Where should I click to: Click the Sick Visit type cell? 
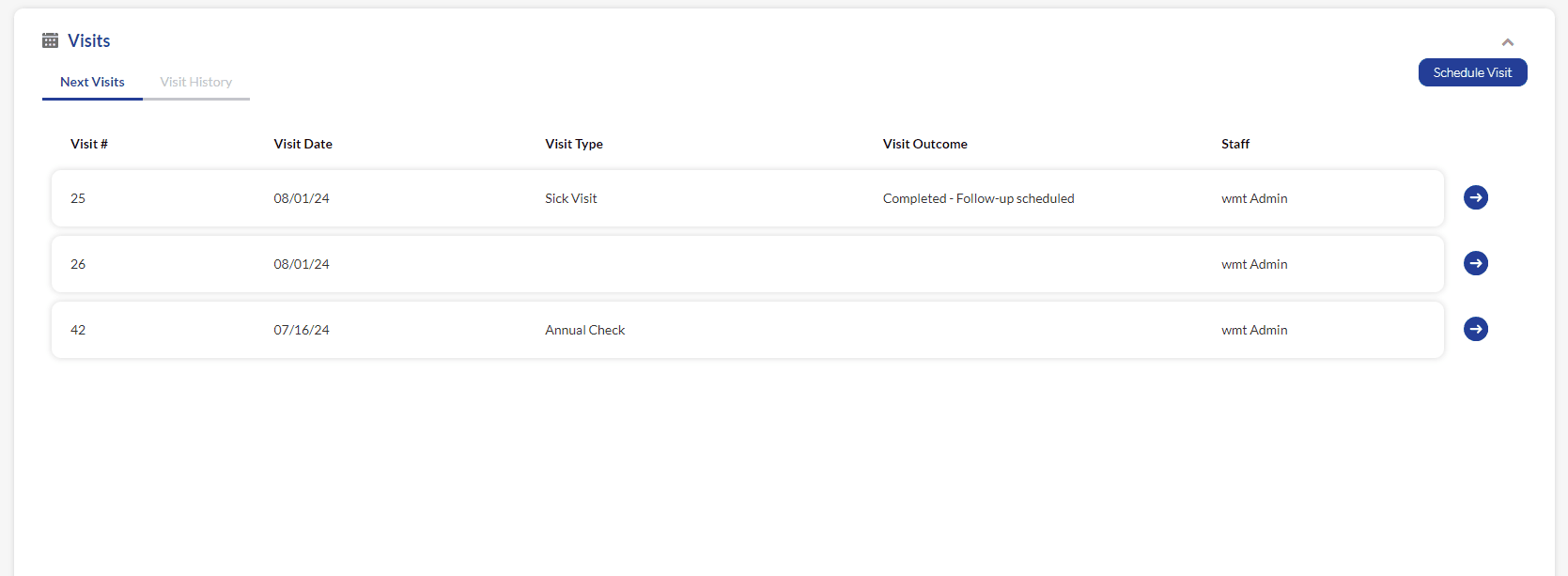(571, 198)
